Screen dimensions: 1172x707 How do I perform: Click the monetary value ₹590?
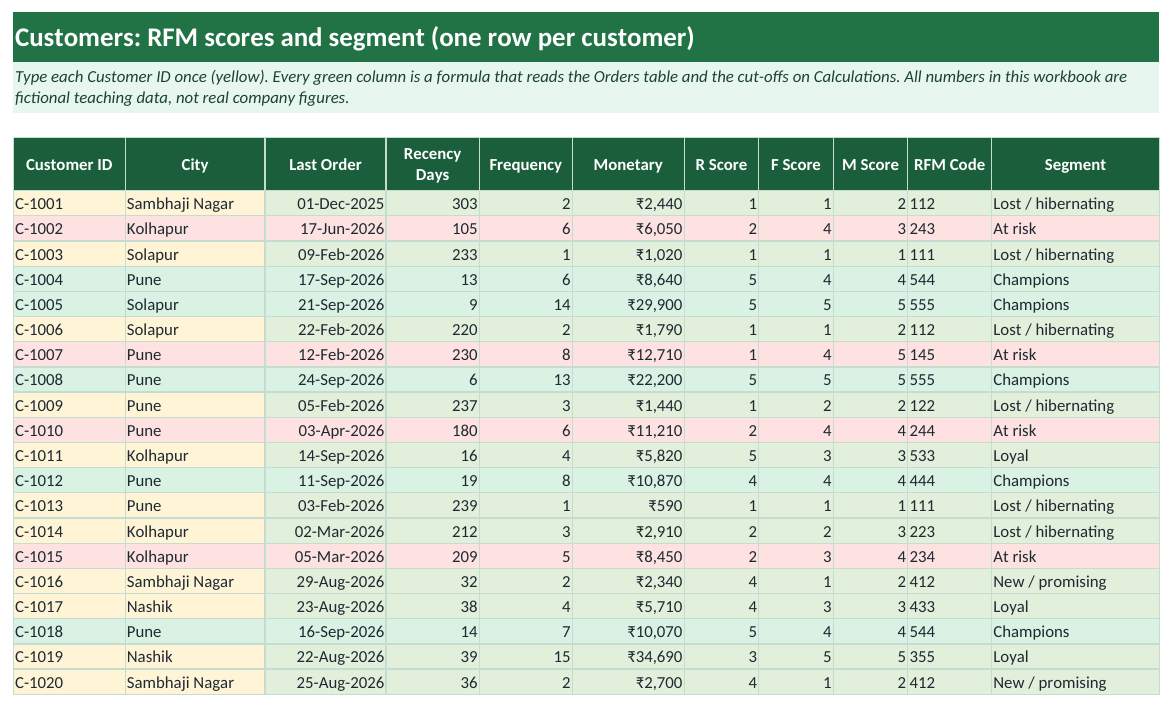[628, 506]
